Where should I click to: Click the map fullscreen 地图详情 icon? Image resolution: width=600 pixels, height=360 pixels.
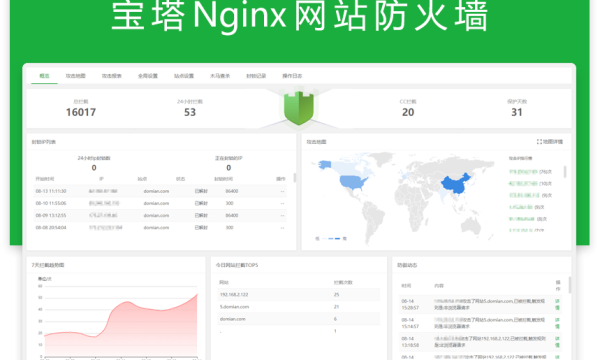[x=539, y=142]
